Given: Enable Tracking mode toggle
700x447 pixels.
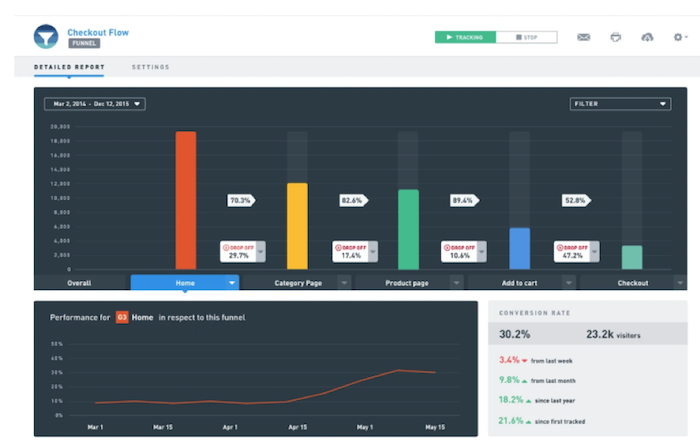Looking at the screenshot, I should (465, 37).
